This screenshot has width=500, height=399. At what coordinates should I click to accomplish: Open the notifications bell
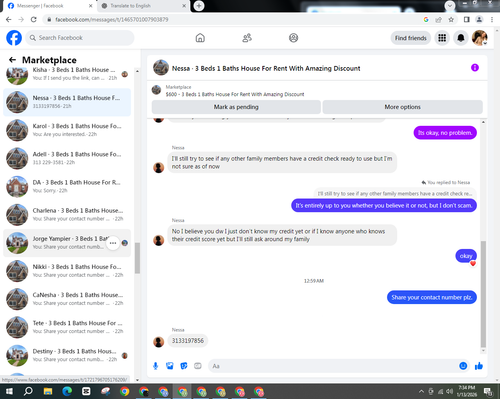tap(461, 38)
